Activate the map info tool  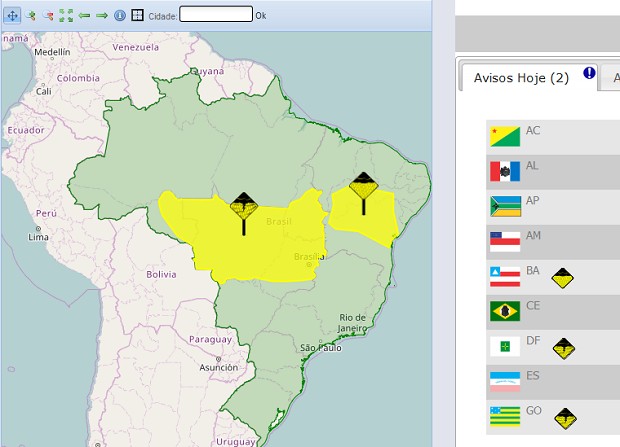120,15
